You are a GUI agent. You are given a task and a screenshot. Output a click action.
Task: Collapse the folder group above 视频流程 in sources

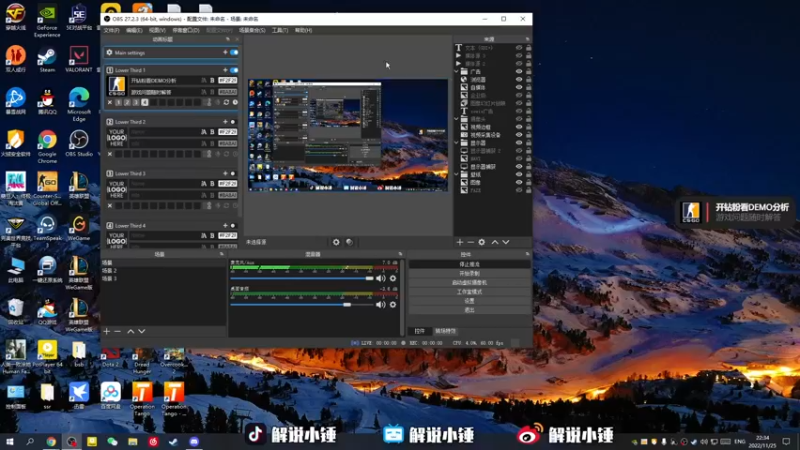457,119
